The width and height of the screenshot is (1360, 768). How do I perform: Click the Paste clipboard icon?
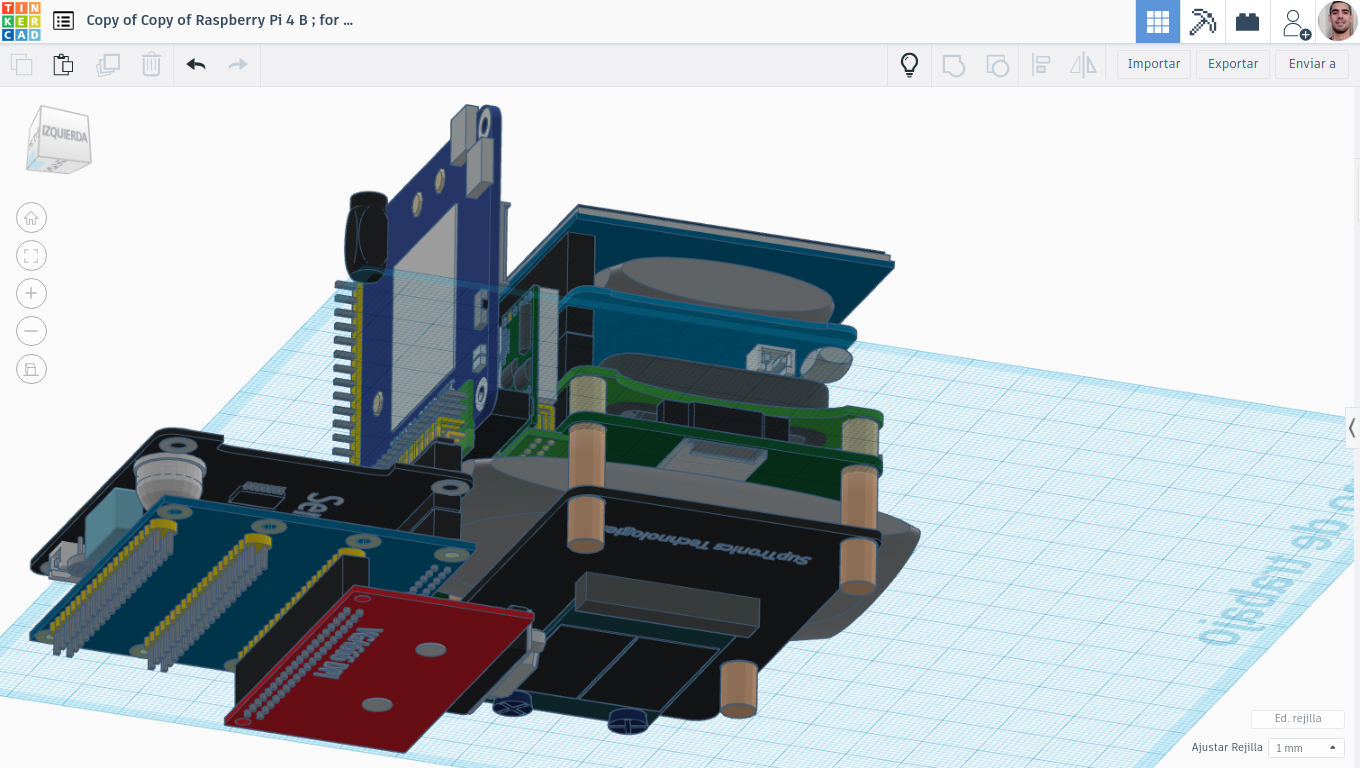[x=63, y=65]
